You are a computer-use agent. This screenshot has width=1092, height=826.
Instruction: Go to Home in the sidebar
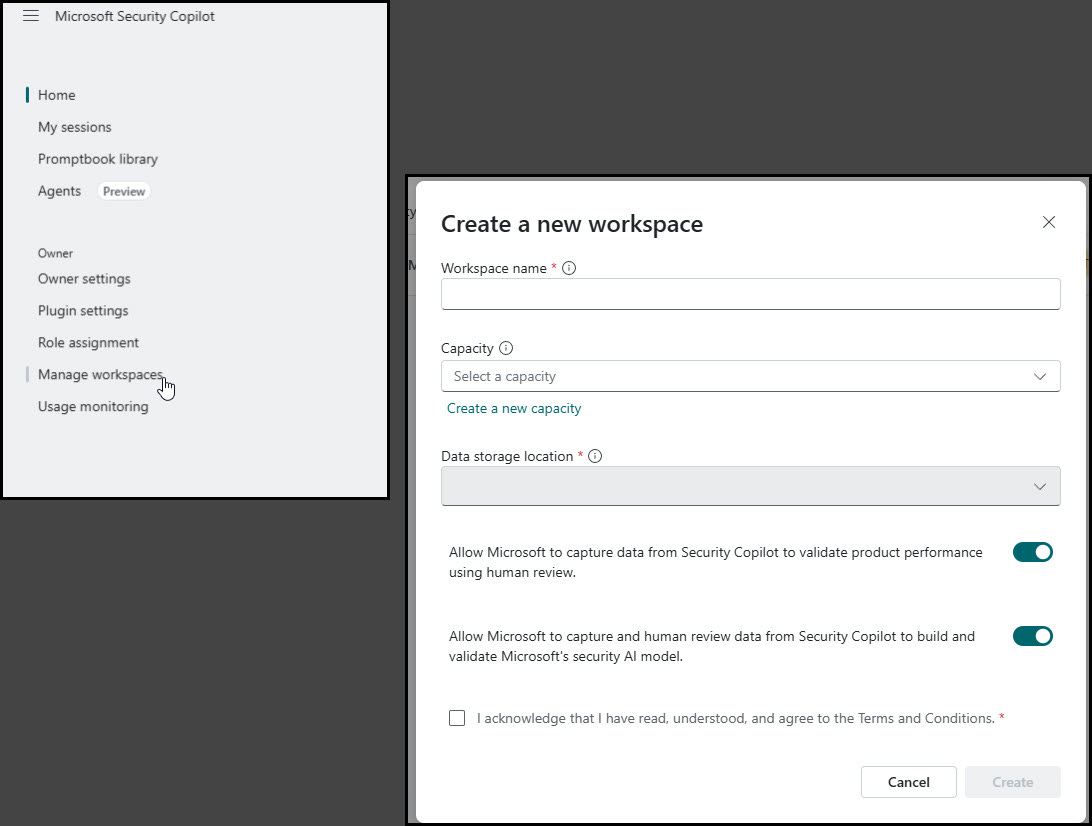click(56, 95)
